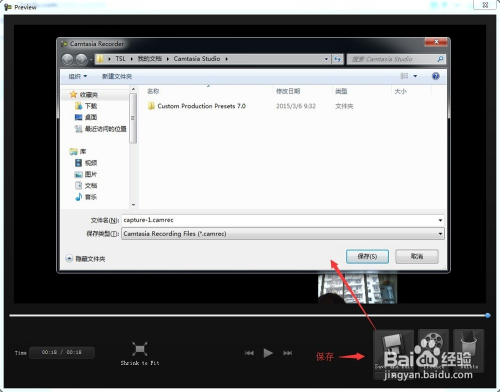Image resolution: width=500 pixels, height=392 pixels.
Task: Click the star icon beside 收藏夹
Action: coord(73,95)
